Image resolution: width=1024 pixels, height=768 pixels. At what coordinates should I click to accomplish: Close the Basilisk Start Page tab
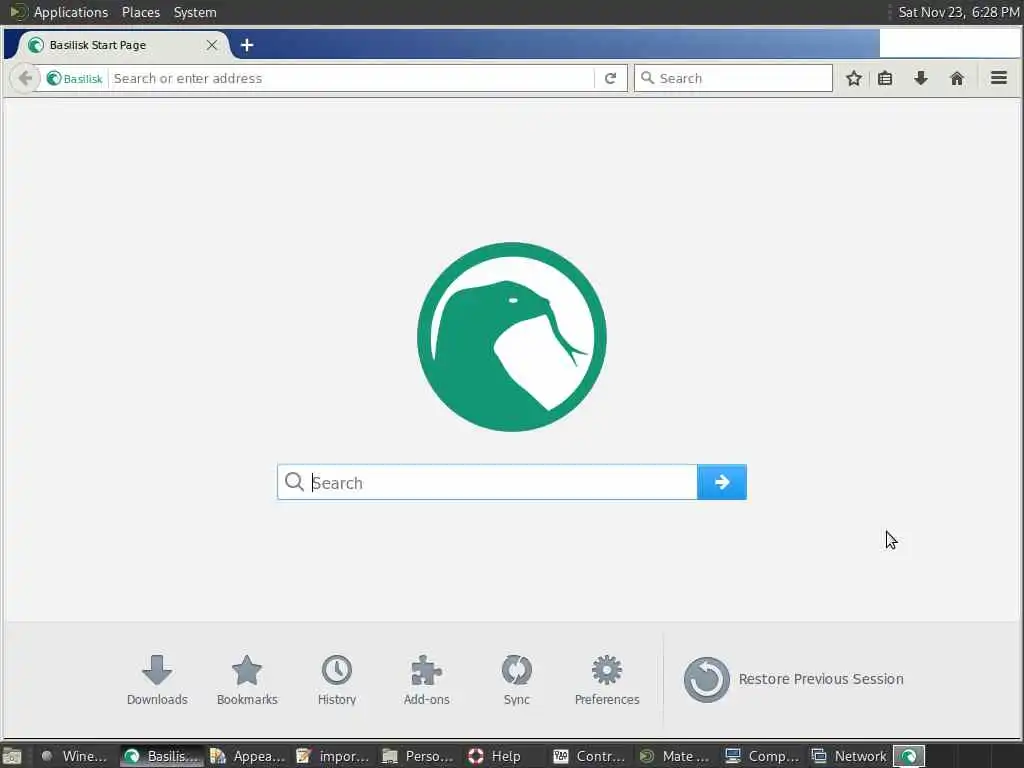pyautogui.click(x=212, y=45)
